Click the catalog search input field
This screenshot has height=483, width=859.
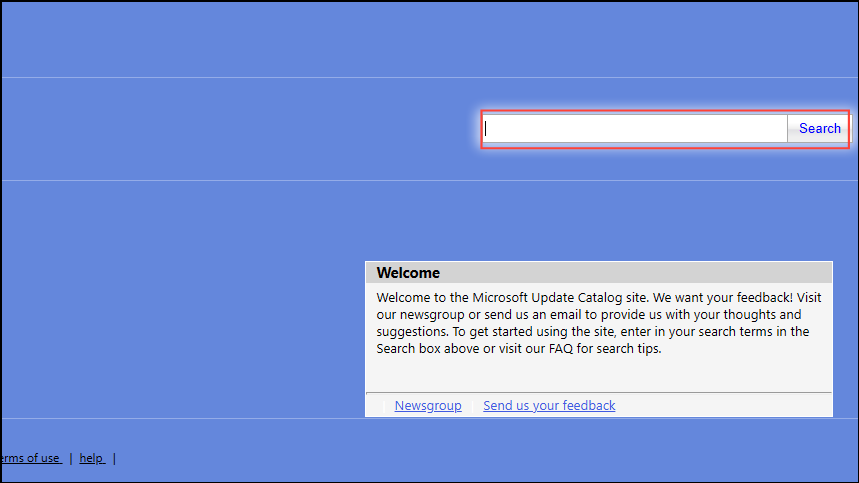click(635, 129)
